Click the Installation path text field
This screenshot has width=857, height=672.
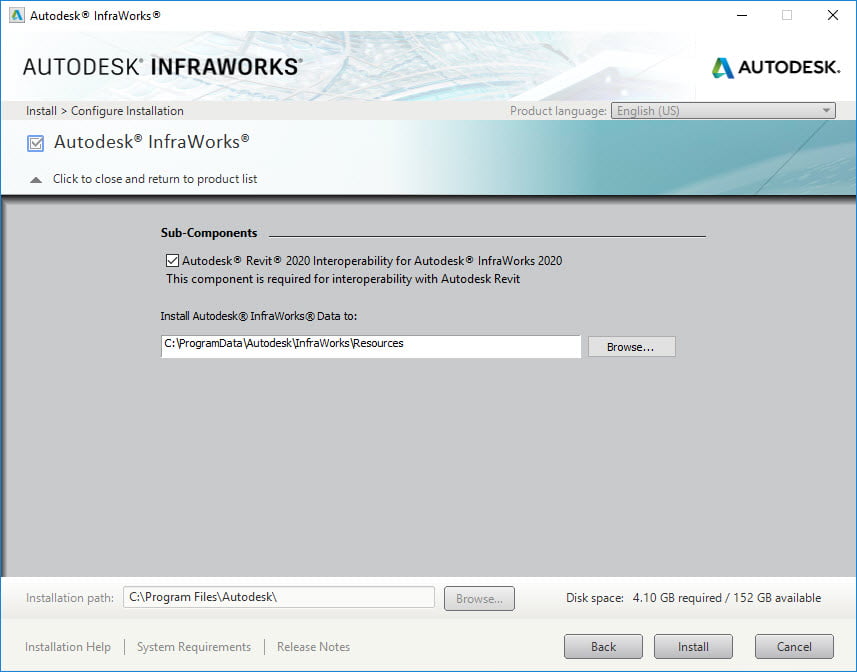[x=279, y=597]
